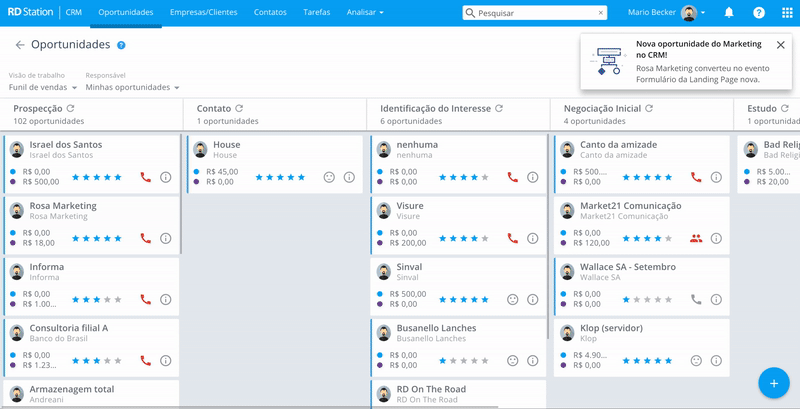Click the phone icon on Consultoria filial A card
The height and width of the screenshot is (409, 800).
point(145,361)
